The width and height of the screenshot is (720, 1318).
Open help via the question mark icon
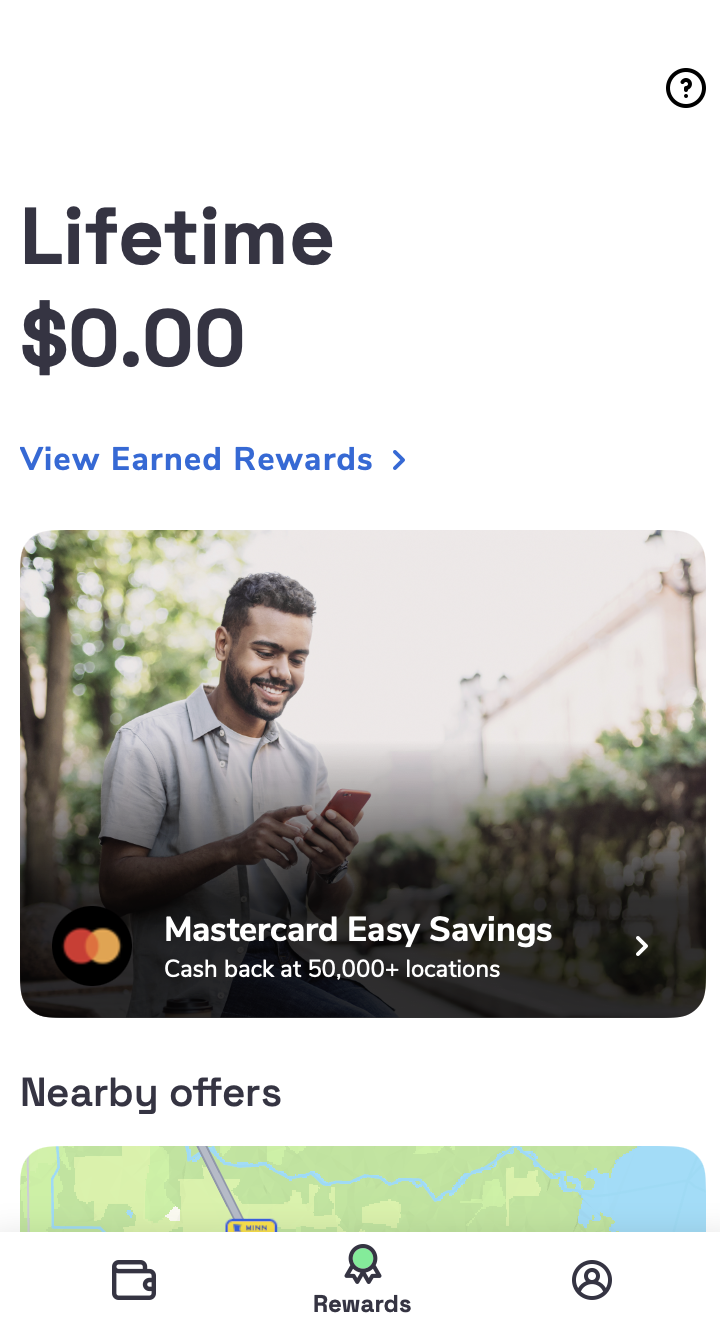click(x=686, y=88)
